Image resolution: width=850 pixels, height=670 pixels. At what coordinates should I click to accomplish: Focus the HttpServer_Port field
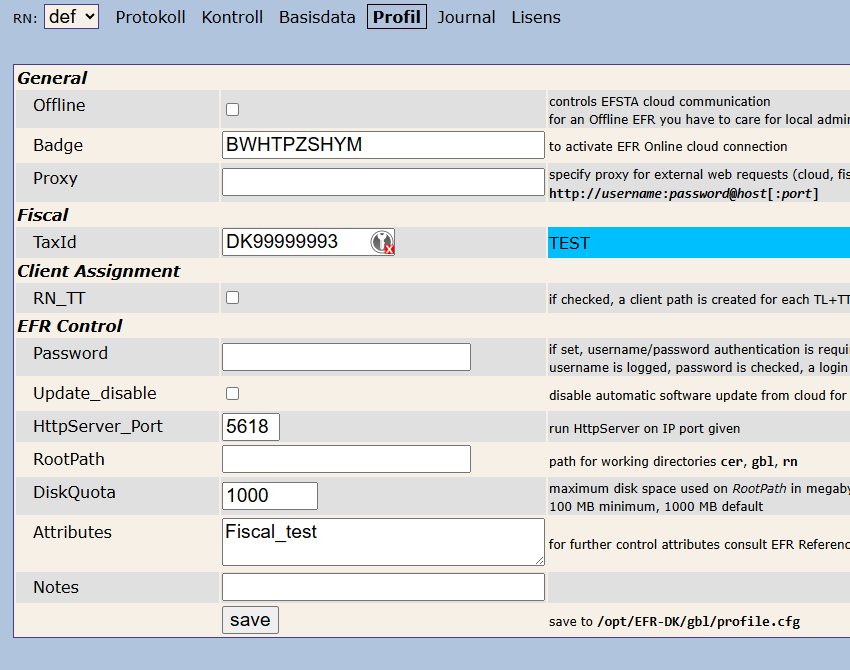point(251,427)
